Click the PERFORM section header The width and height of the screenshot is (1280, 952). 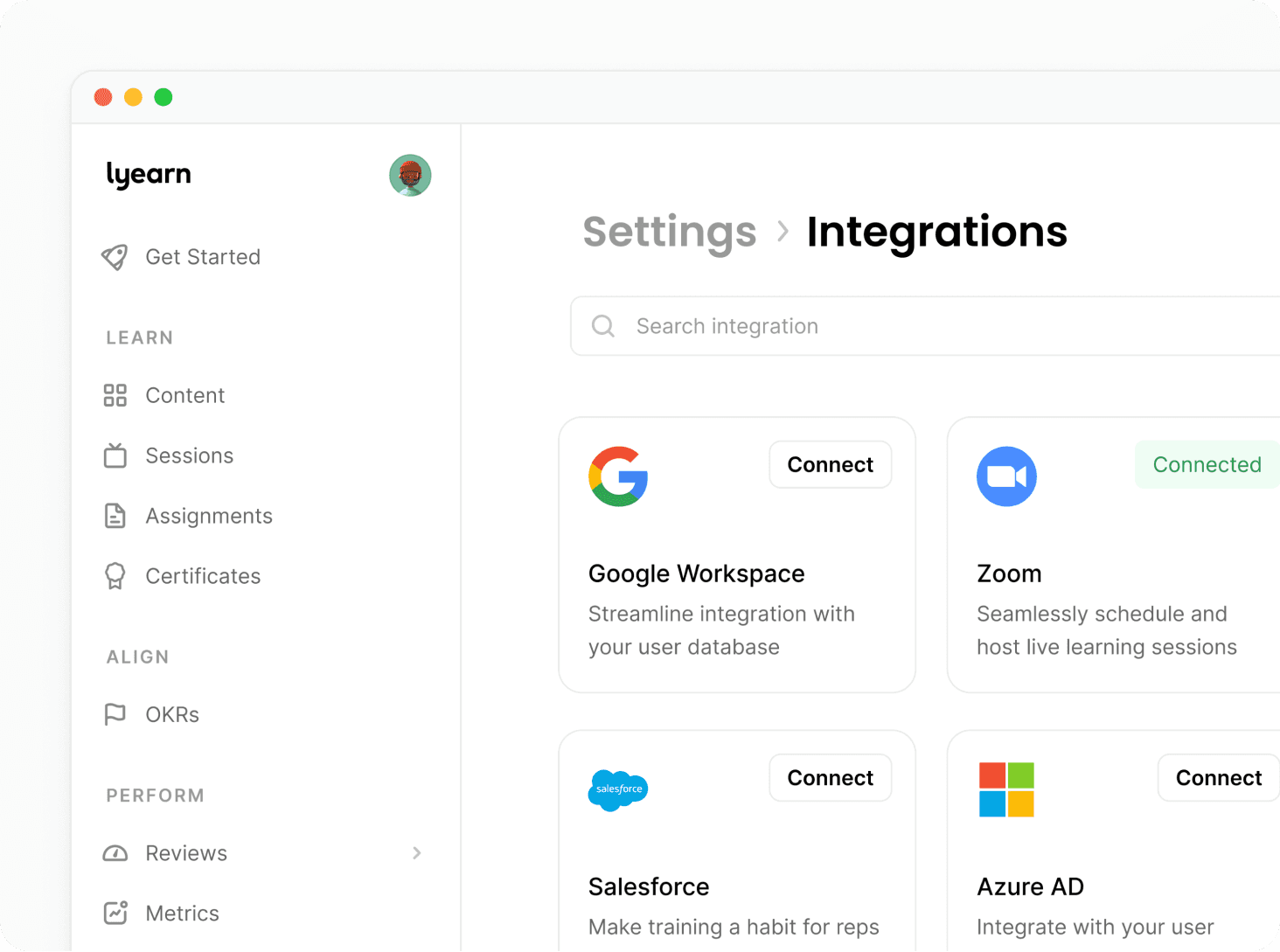155,796
